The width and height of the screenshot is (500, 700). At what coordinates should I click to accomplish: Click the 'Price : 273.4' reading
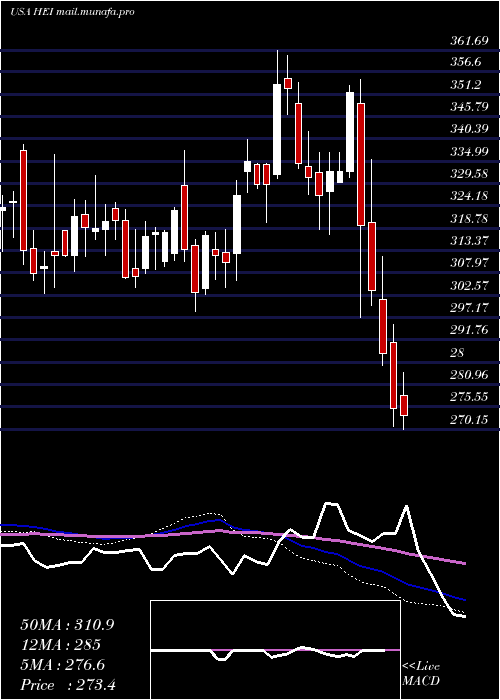click(x=68, y=685)
